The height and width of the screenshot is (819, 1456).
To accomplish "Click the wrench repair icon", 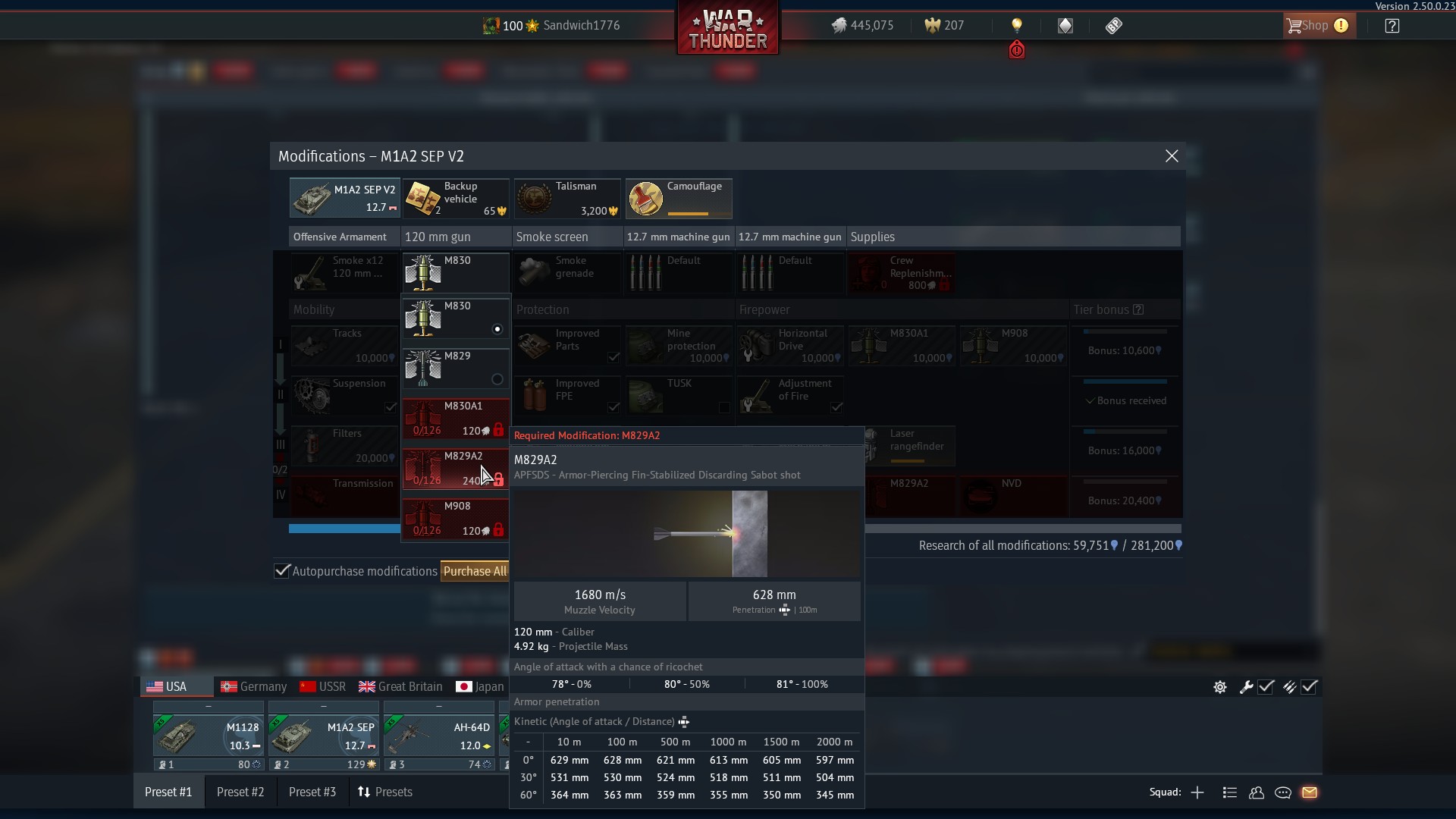I will pyautogui.click(x=1246, y=687).
